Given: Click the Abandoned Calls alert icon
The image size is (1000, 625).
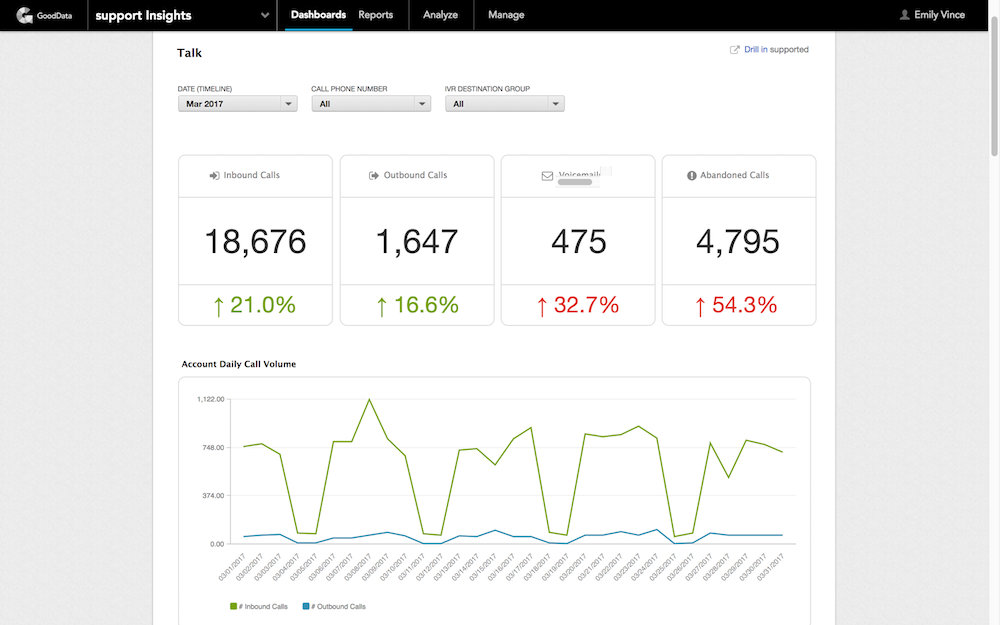Looking at the screenshot, I should (x=691, y=176).
